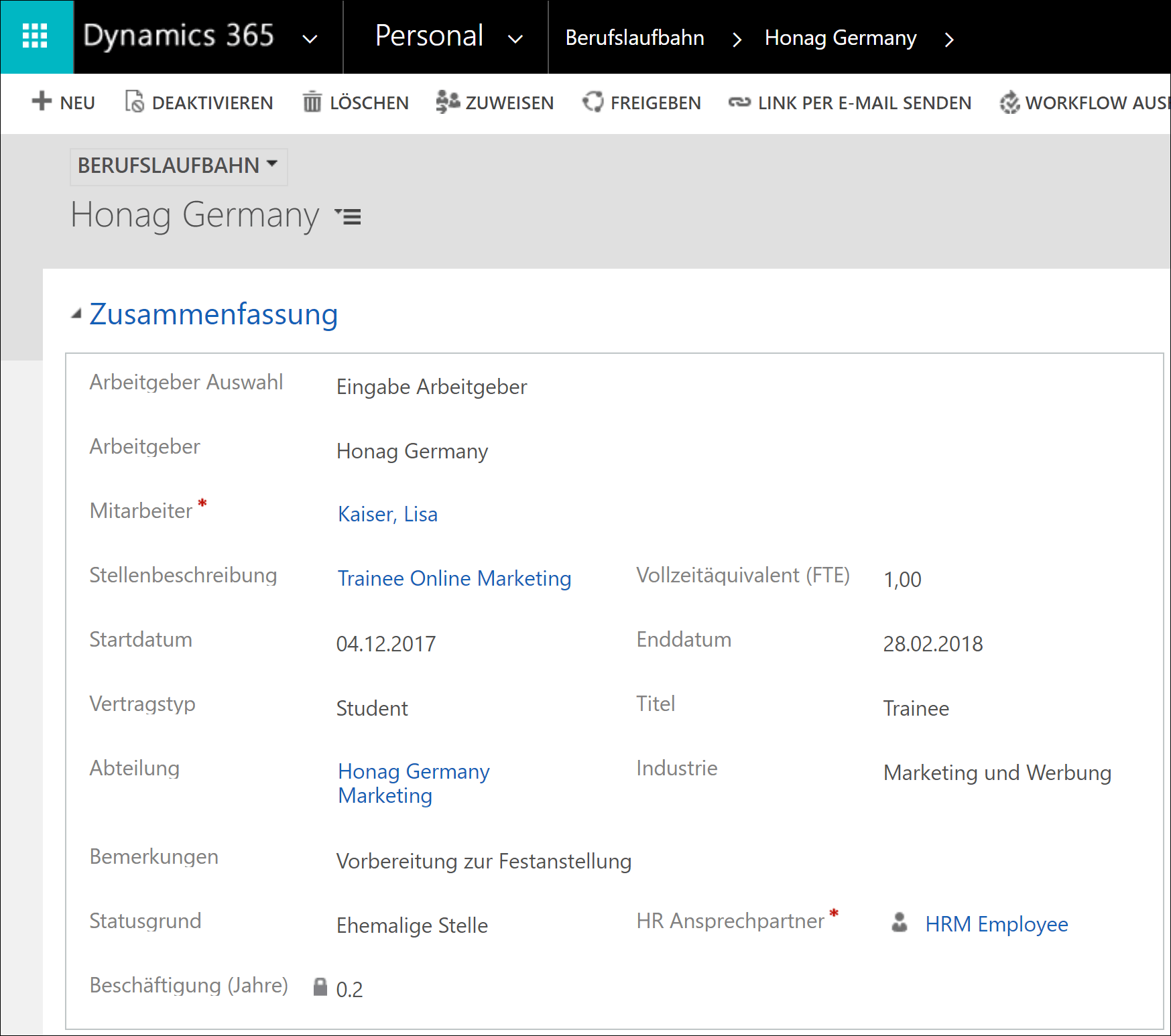This screenshot has width=1171, height=1036.
Task: Expand the Personal area dropdown chevron
Action: coord(515,39)
